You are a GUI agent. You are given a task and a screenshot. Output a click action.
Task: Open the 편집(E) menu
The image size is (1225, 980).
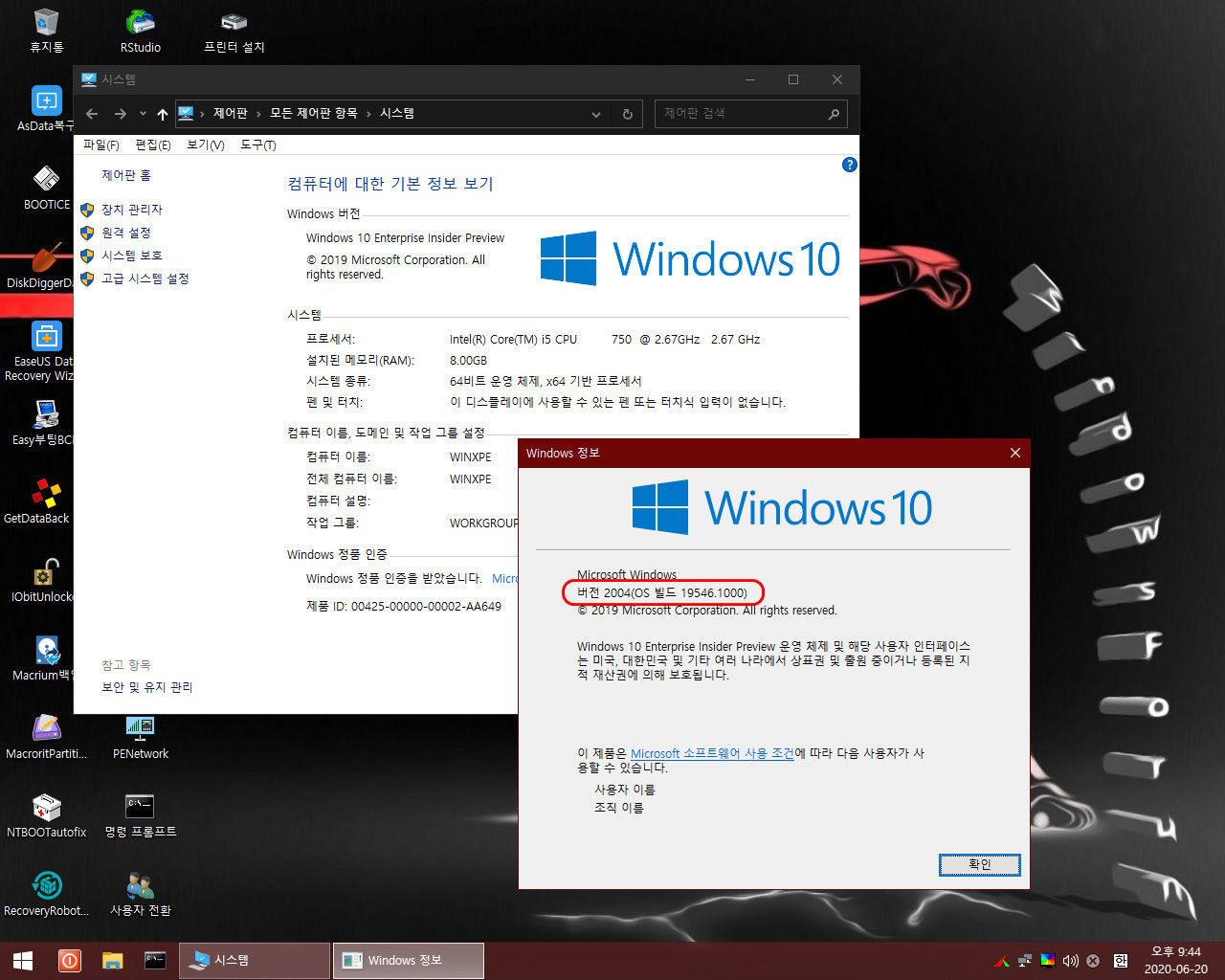click(x=153, y=145)
